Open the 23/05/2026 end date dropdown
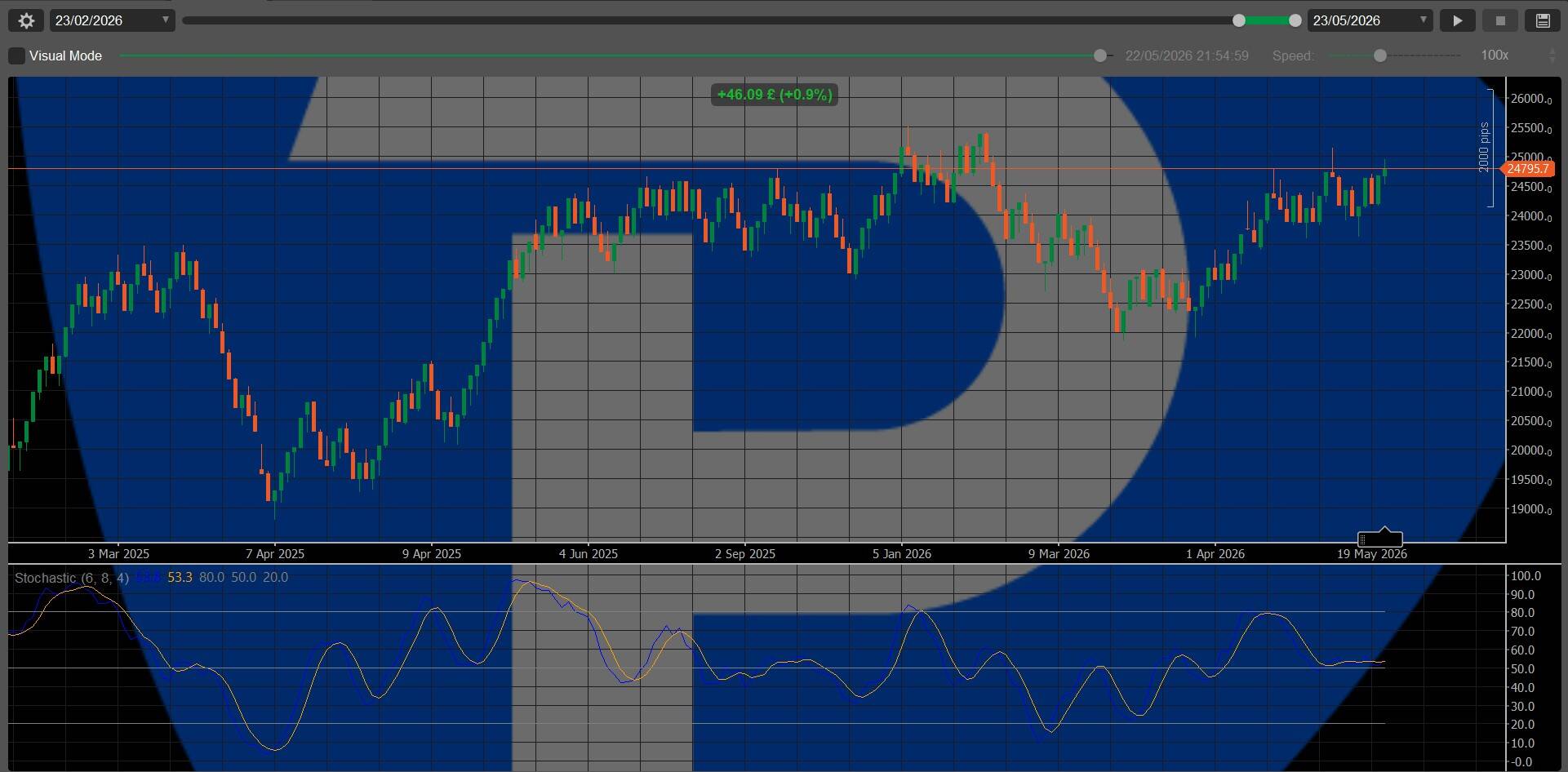 point(1370,20)
